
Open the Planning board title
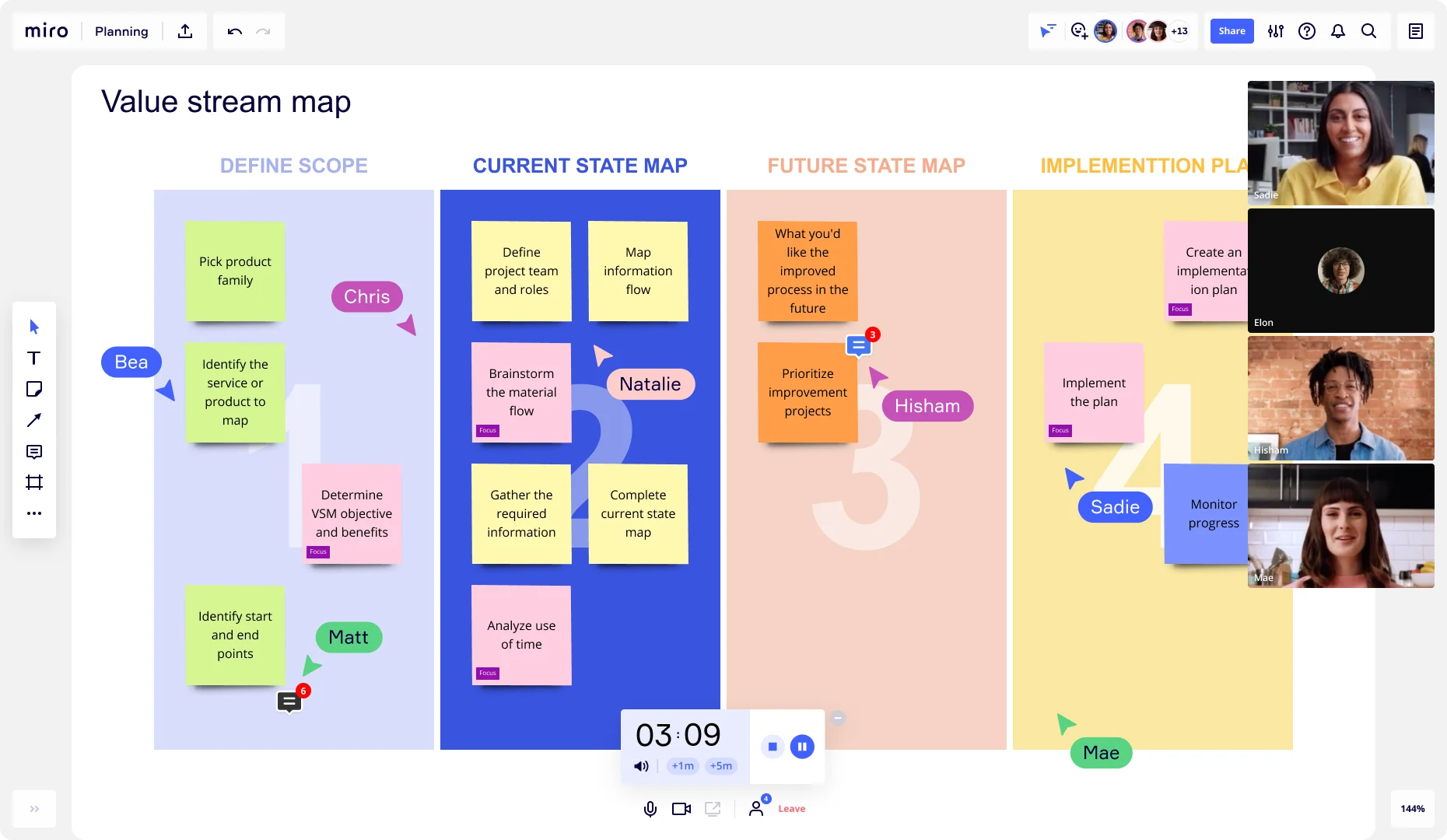121,31
